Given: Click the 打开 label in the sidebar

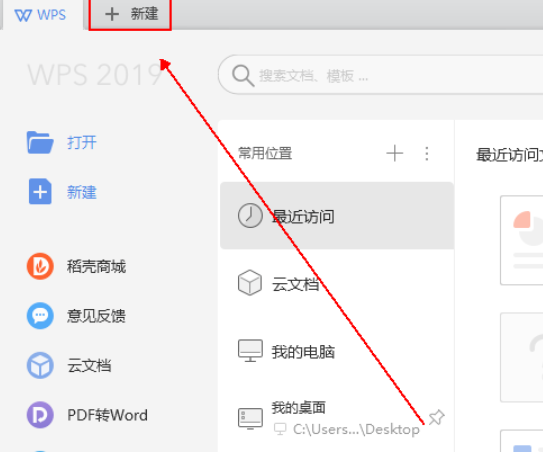Looking at the screenshot, I should (x=82, y=143).
